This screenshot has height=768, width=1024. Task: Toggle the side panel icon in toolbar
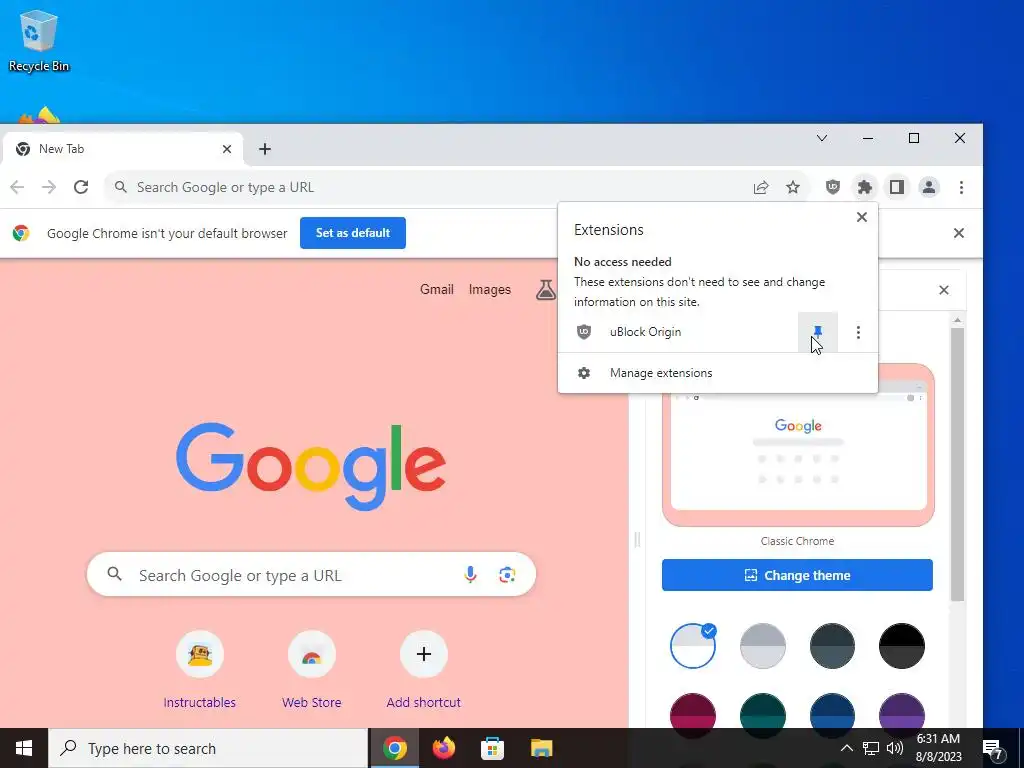[897, 187]
